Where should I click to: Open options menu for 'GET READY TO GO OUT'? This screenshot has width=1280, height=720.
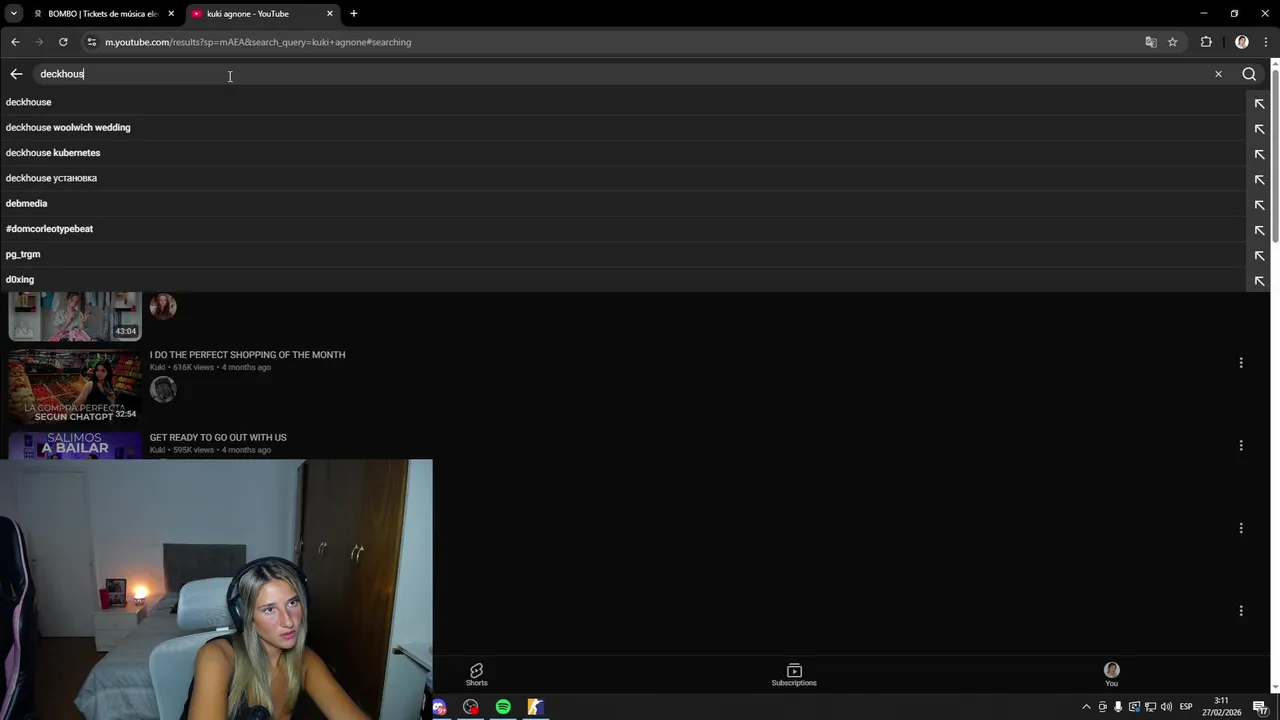point(1241,445)
